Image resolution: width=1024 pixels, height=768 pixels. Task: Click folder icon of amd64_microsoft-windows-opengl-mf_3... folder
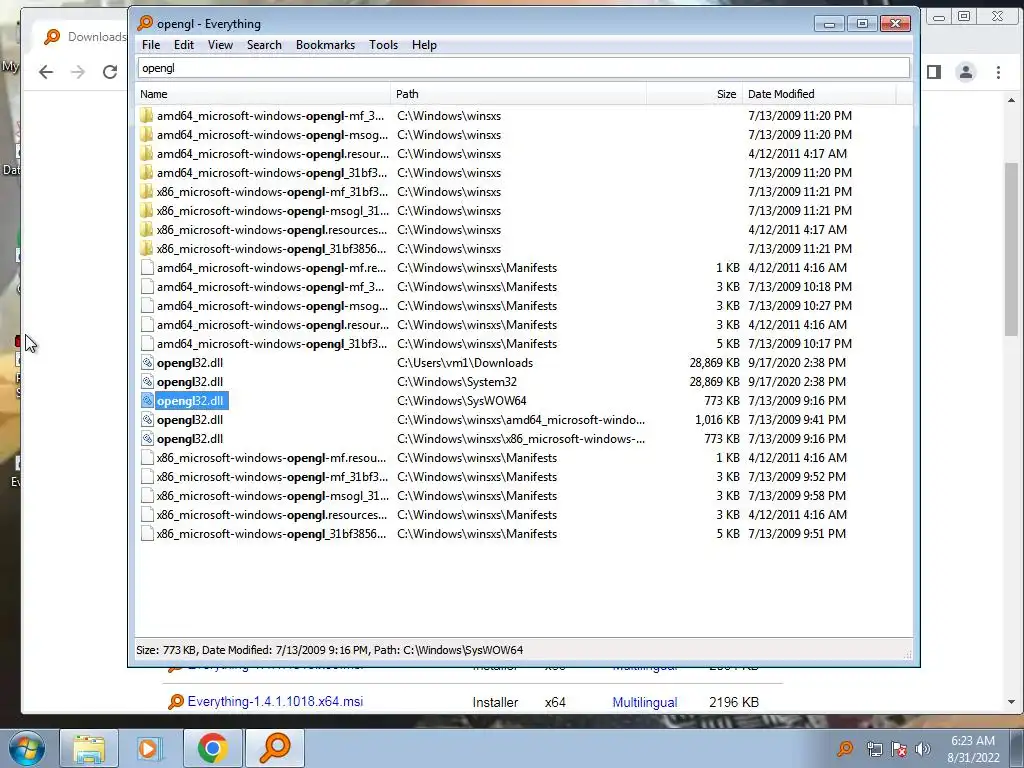(147, 116)
